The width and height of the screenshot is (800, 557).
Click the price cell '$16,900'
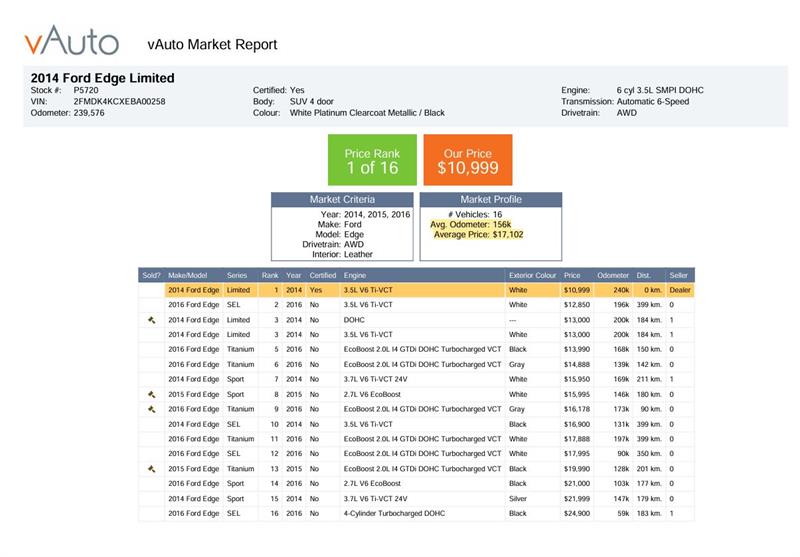point(577,424)
